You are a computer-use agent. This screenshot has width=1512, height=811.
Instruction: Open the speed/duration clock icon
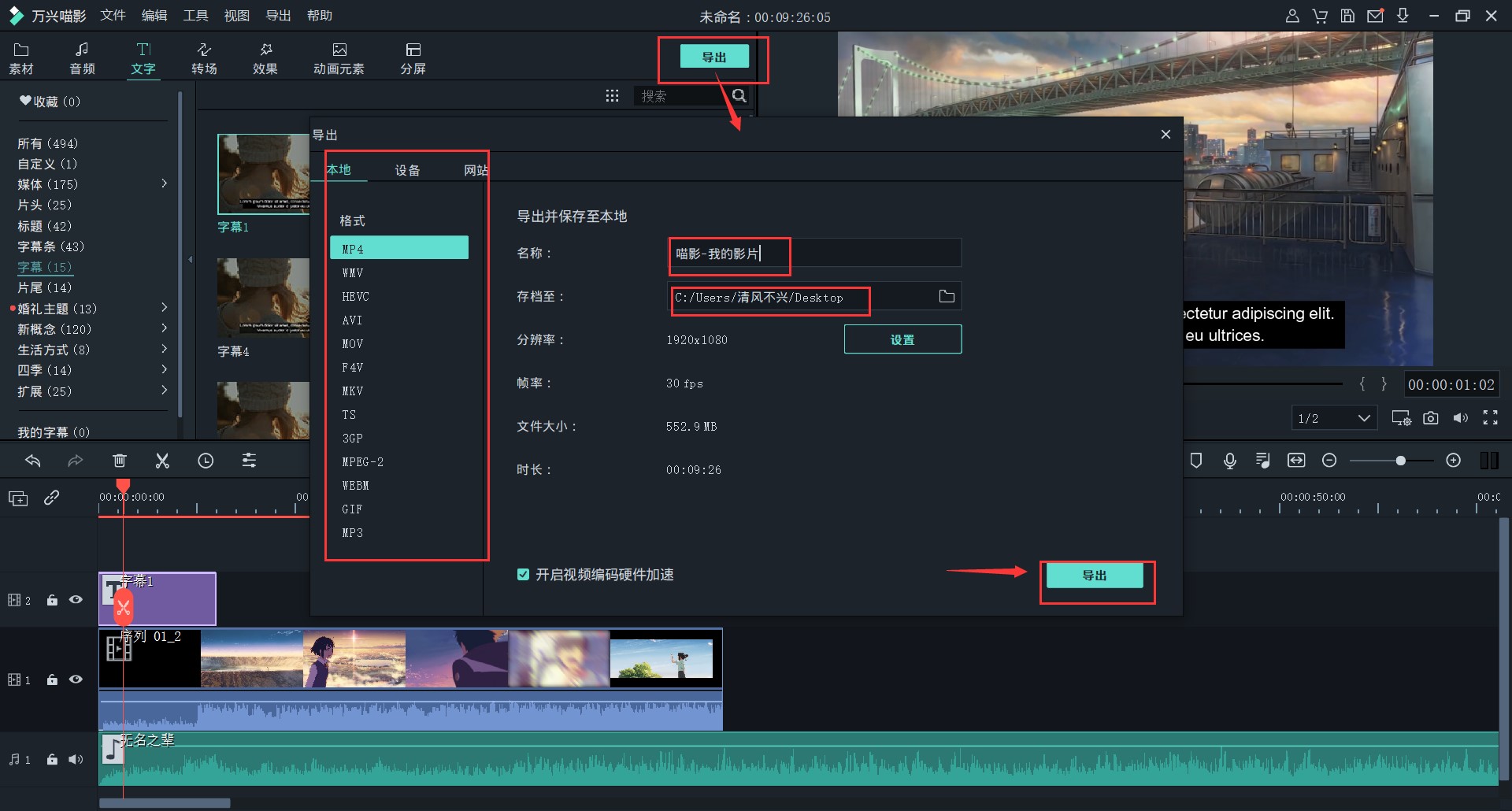point(206,461)
